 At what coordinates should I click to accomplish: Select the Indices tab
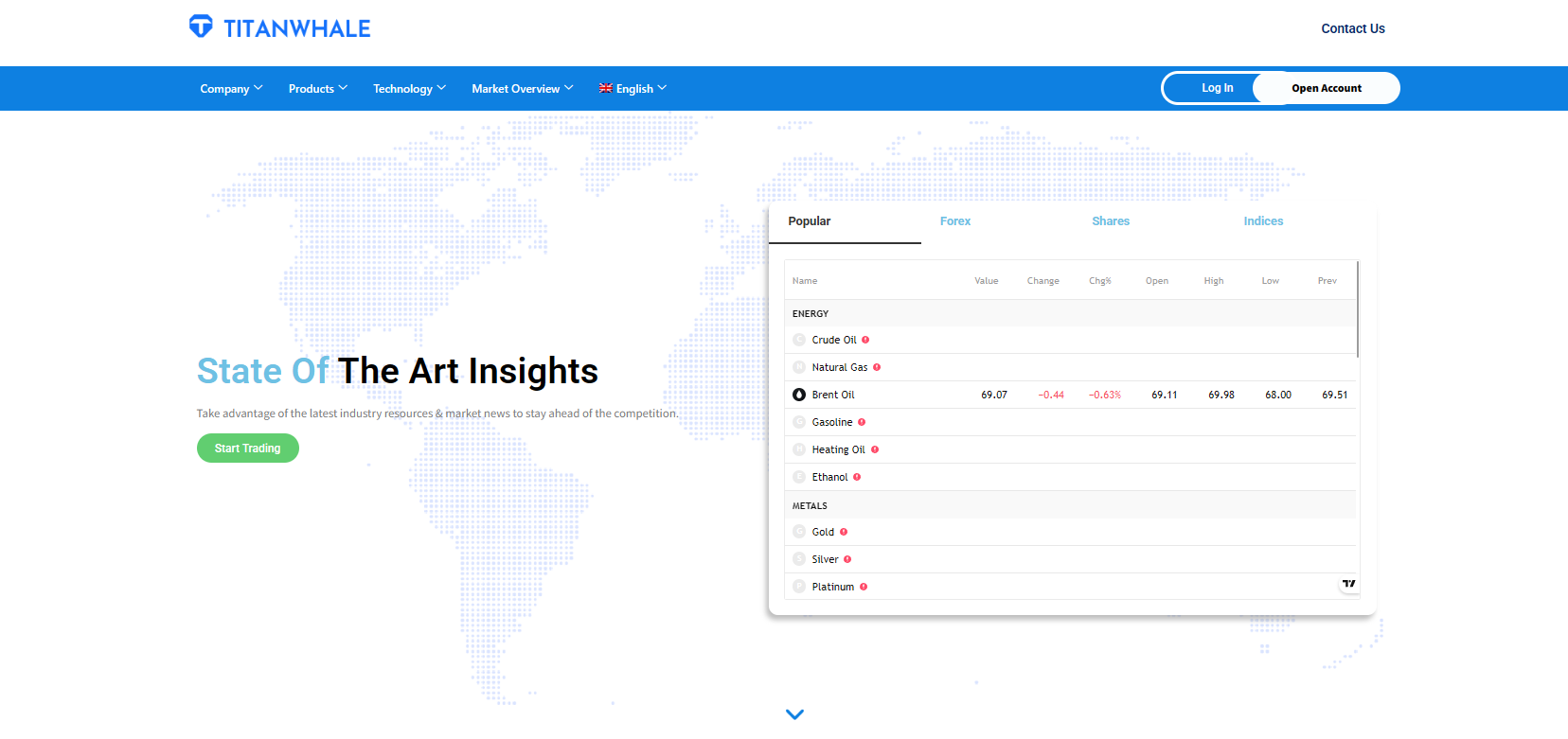pos(1263,221)
